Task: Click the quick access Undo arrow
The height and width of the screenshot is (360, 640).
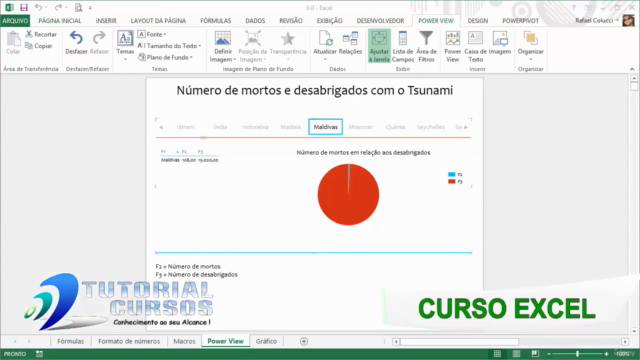Action: click(38, 7)
